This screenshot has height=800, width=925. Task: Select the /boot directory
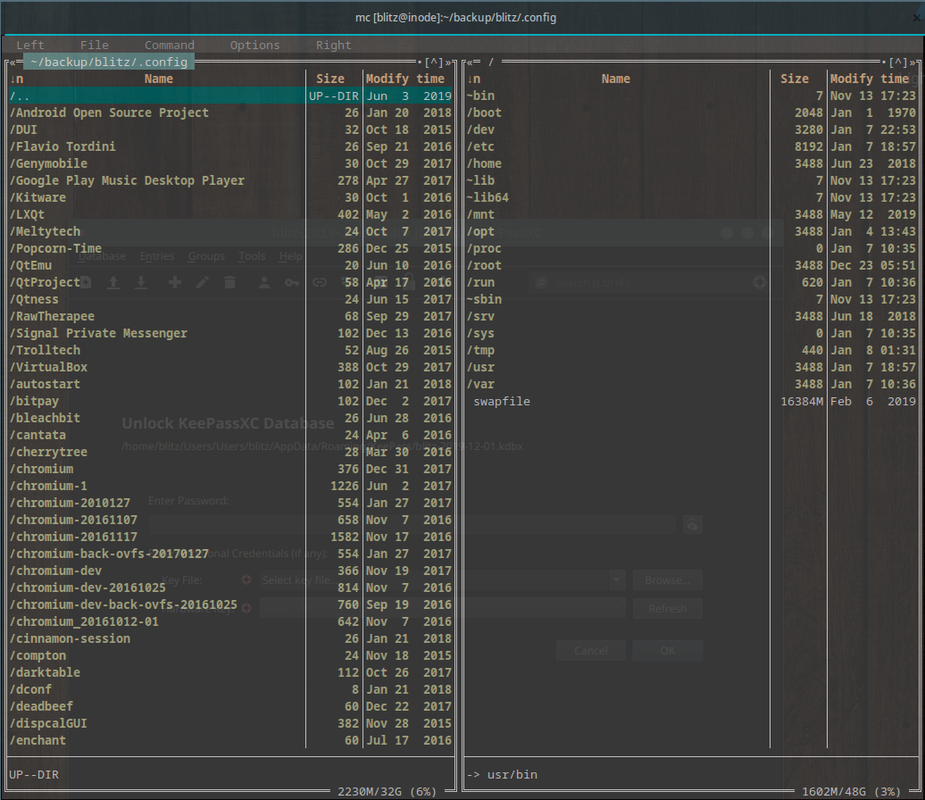pos(691,113)
